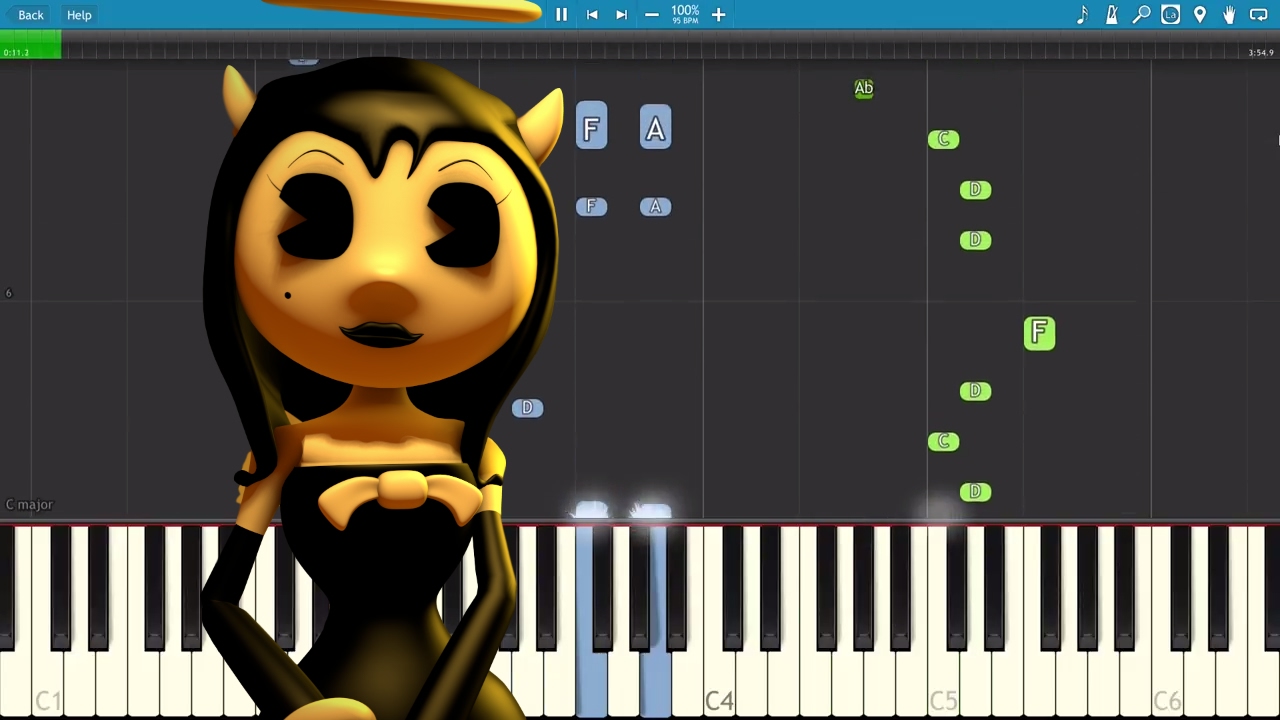Open the Help menu
This screenshot has height=720, width=1280.
click(79, 15)
